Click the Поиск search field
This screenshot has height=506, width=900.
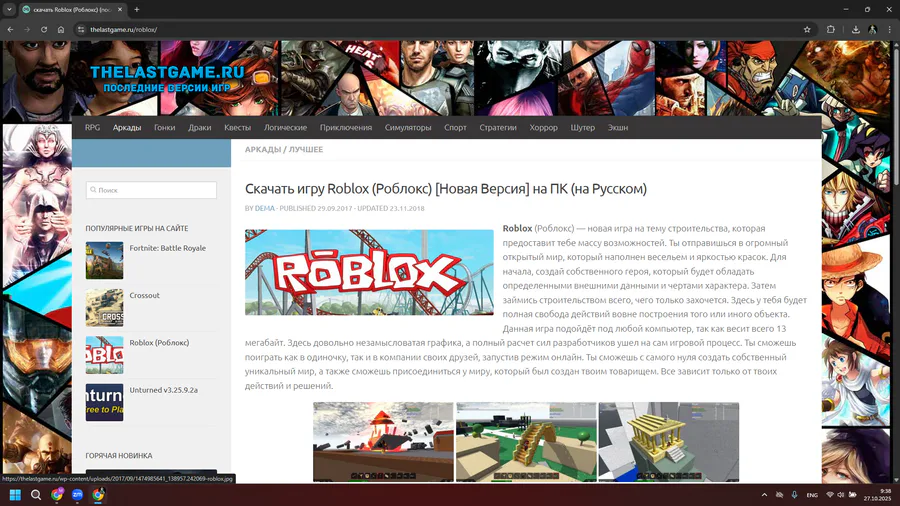point(152,190)
